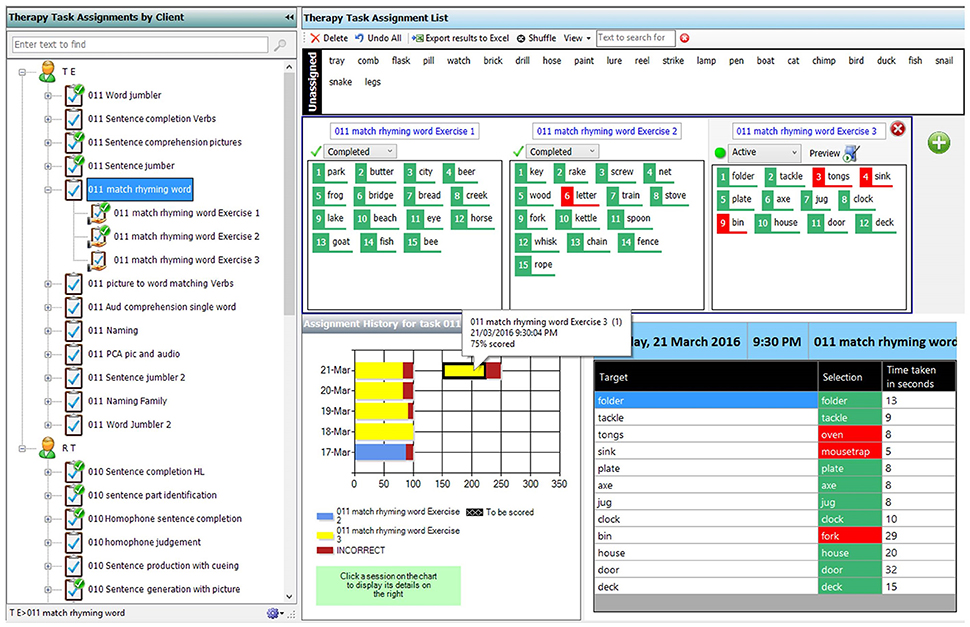Expand the 011 Naming tree node

click(x=48, y=331)
